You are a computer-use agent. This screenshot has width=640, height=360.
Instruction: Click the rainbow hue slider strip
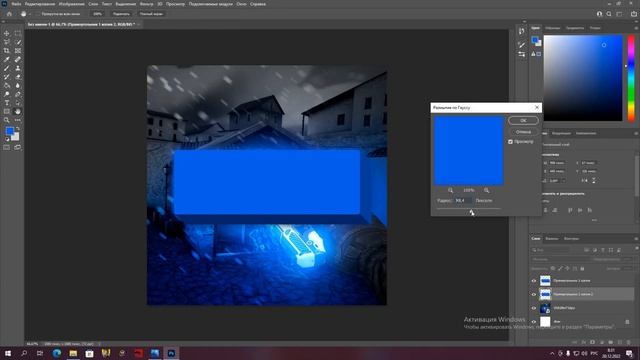(x=631, y=78)
